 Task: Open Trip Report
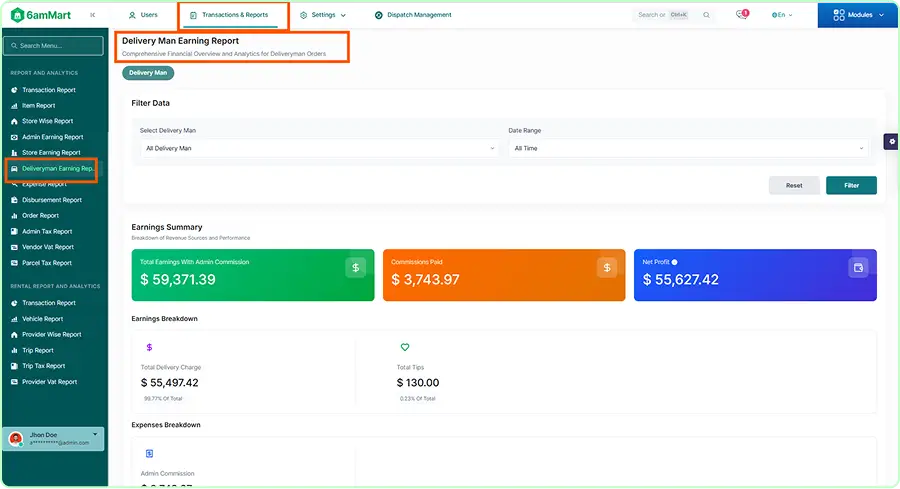[x=37, y=351]
